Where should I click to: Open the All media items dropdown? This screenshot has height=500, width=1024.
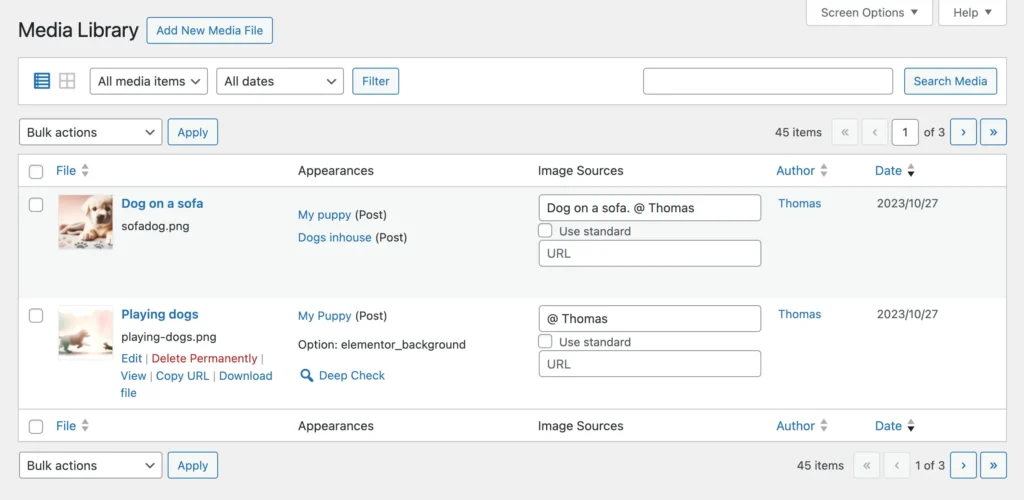pyautogui.click(x=149, y=81)
